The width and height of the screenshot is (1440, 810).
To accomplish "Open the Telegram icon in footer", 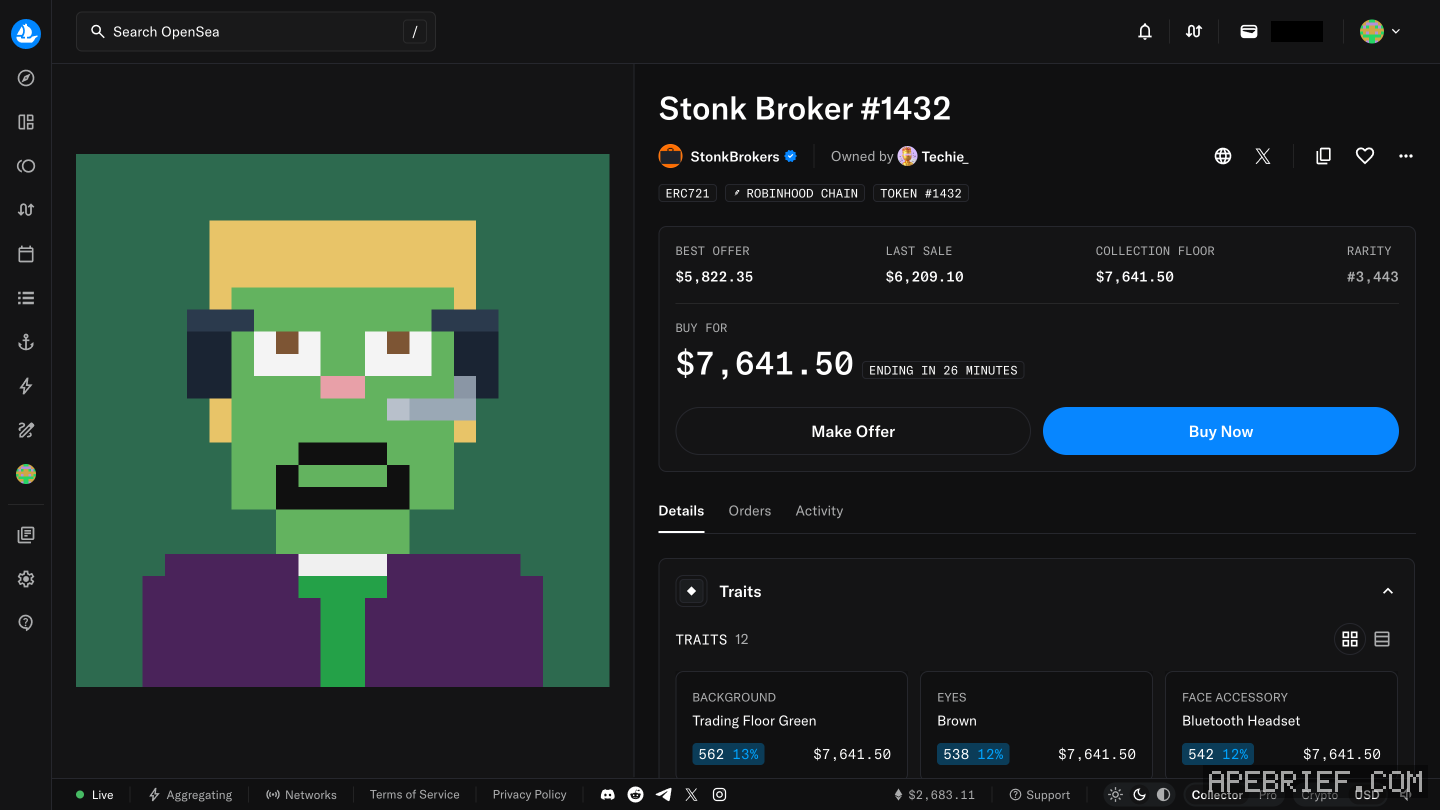I will 663,795.
